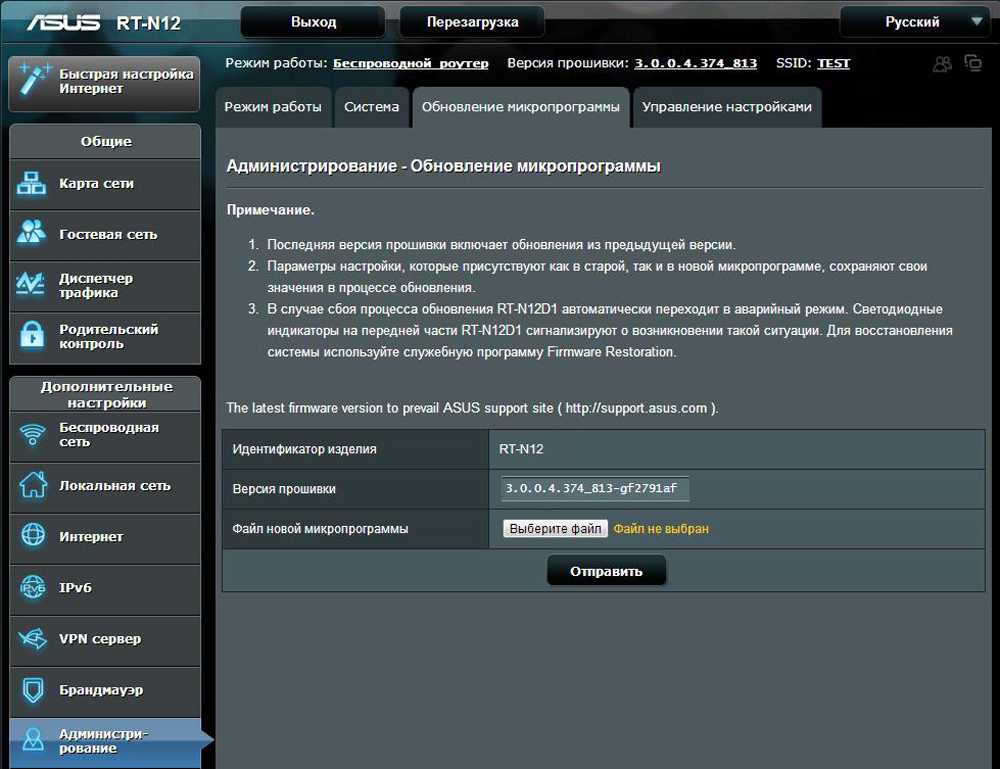
Task: Click the Parental Control lock icon
Action: [x=32, y=335]
